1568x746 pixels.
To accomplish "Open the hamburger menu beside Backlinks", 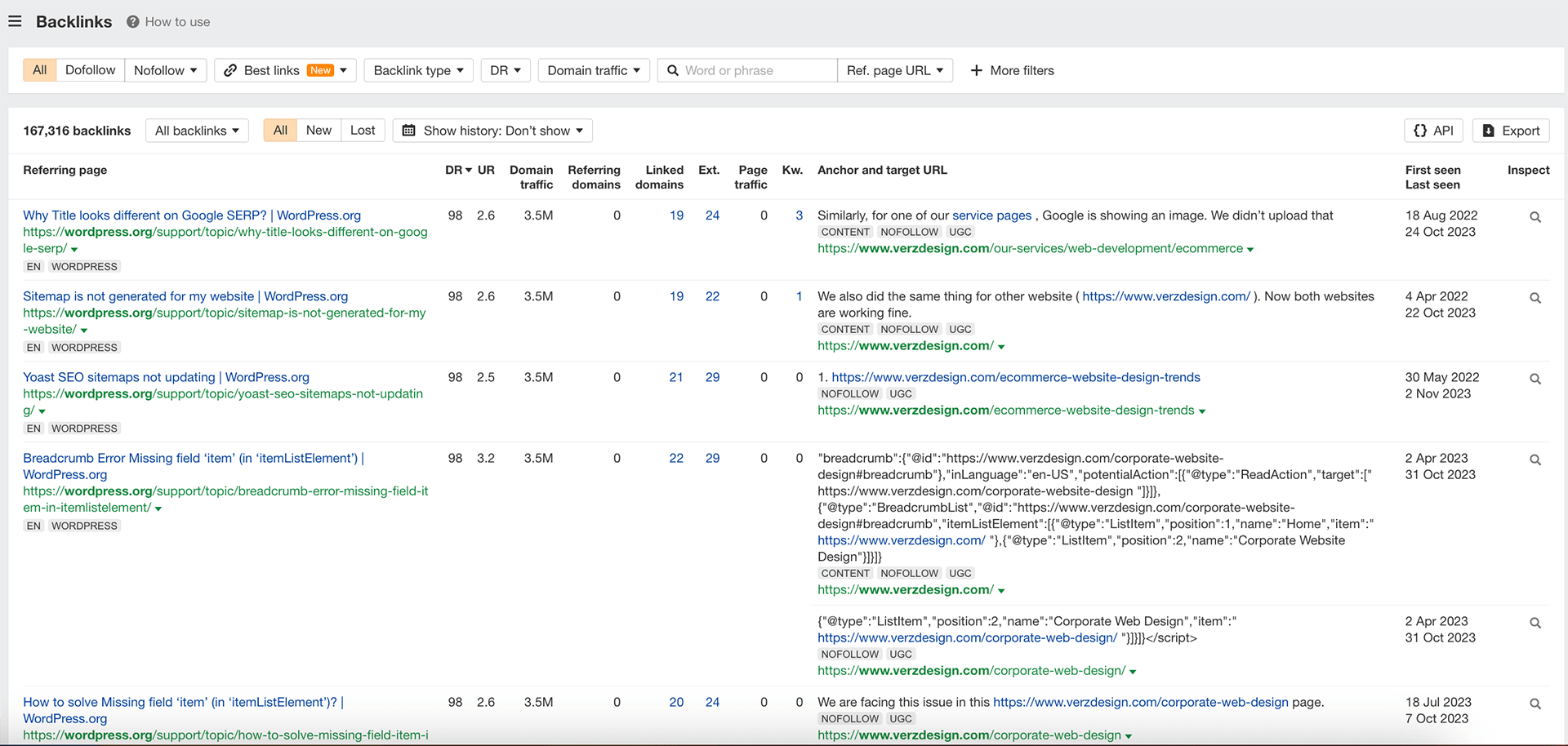I will (x=15, y=21).
